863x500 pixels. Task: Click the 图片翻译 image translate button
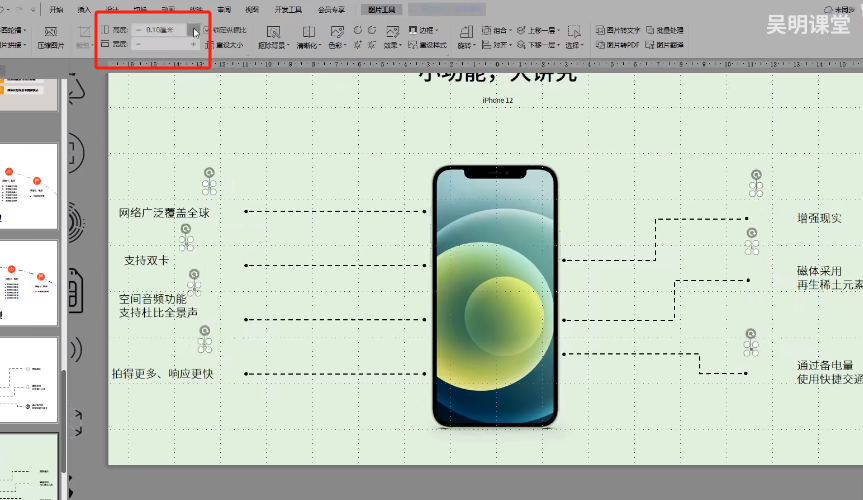point(665,45)
